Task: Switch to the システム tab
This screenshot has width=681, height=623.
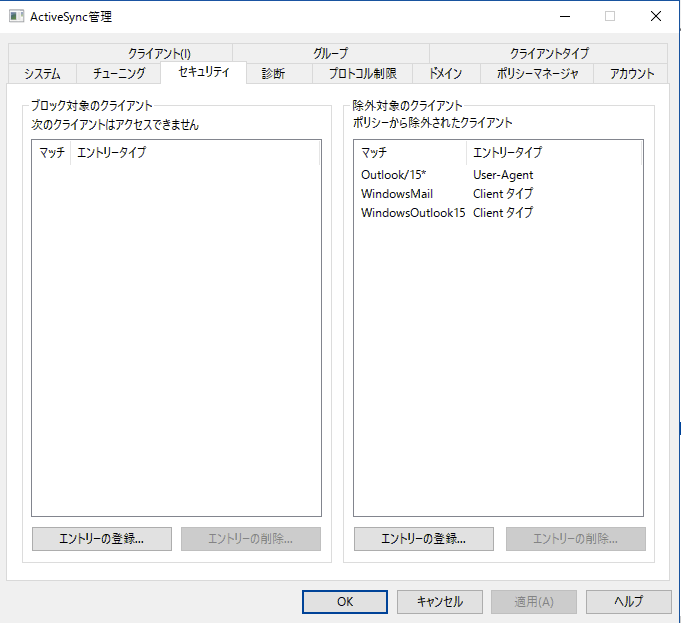Action: pos(42,73)
